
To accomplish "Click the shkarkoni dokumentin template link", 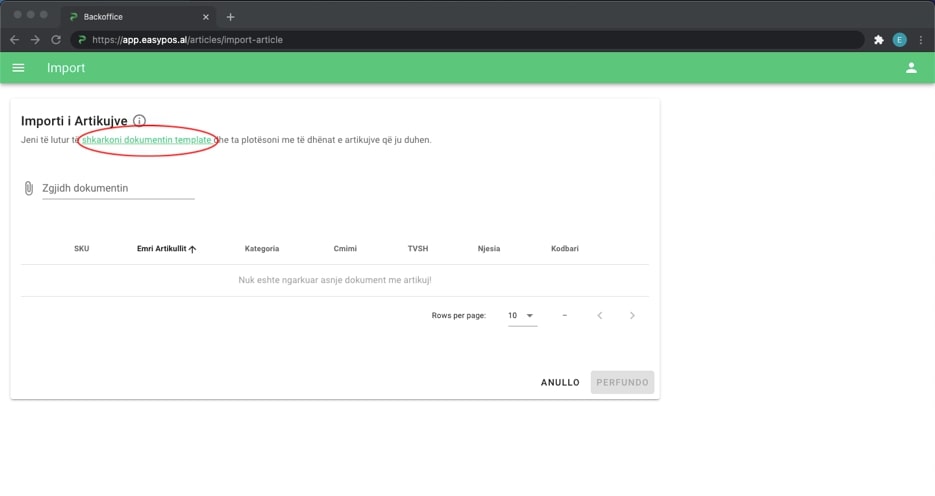I will click(146, 140).
